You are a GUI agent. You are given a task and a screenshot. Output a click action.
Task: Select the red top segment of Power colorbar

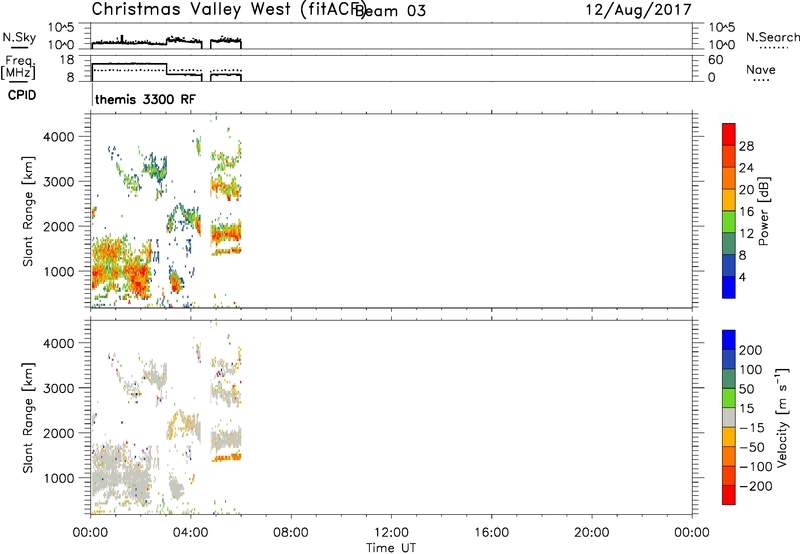(729, 134)
